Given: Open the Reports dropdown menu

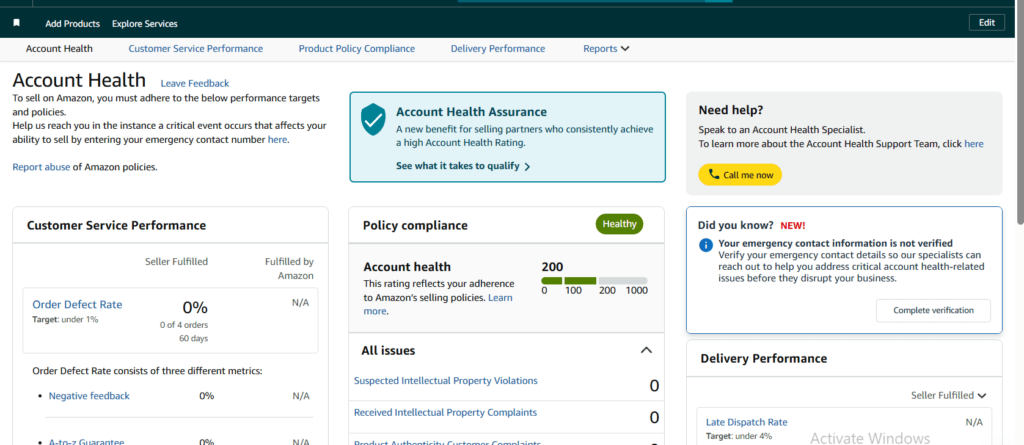Looking at the screenshot, I should [606, 48].
